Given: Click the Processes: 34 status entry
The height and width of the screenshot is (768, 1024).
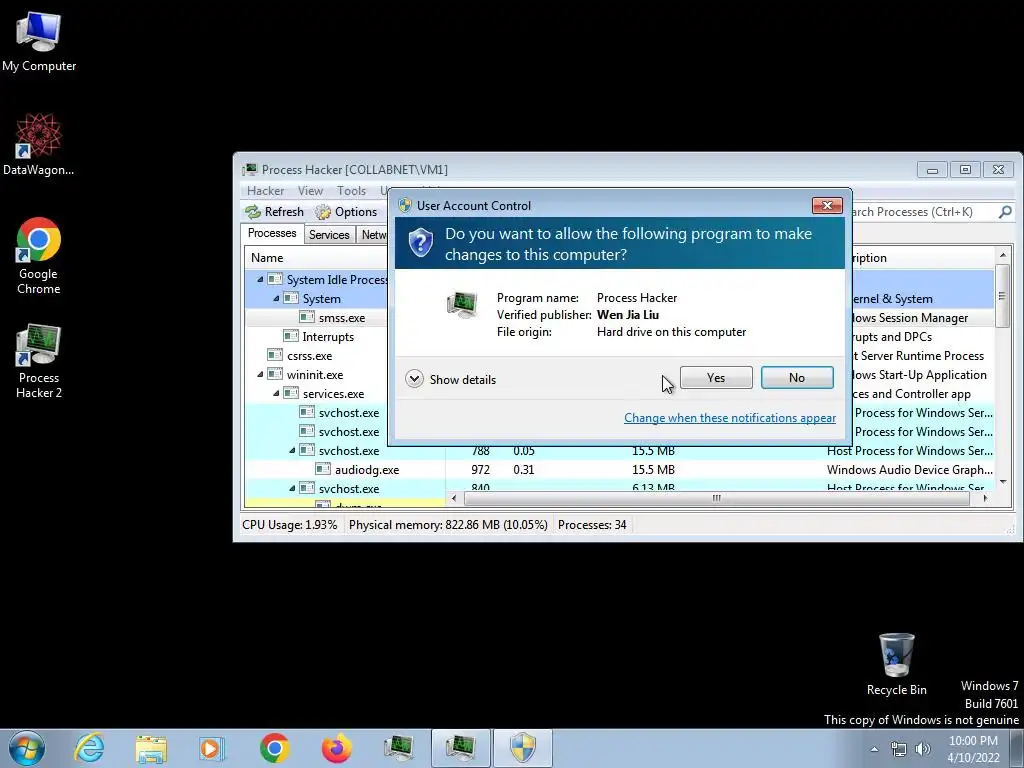Looking at the screenshot, I should 592,524.
